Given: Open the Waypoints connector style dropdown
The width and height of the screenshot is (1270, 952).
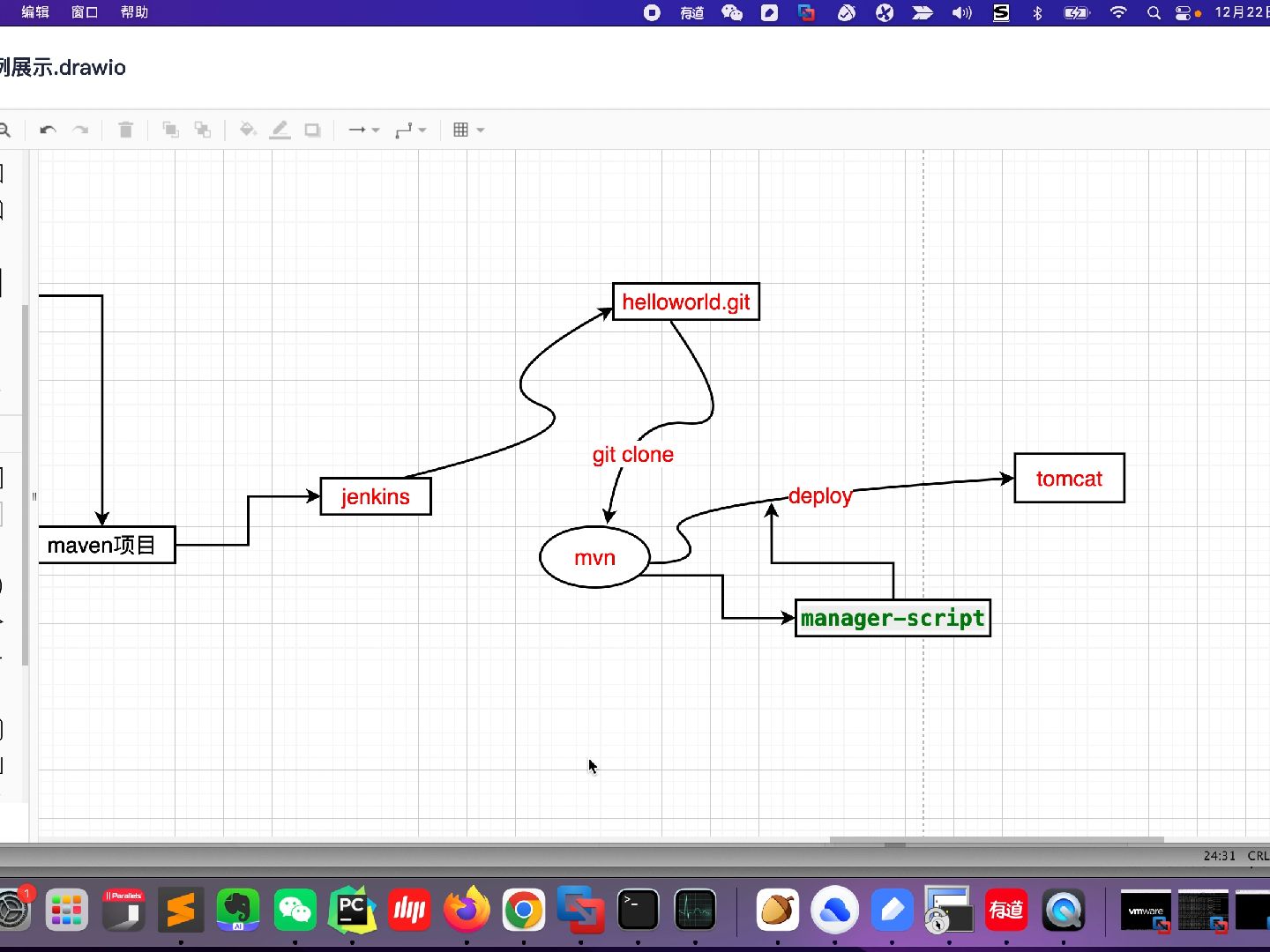Looking at the screenshot, I should (411, 130).
